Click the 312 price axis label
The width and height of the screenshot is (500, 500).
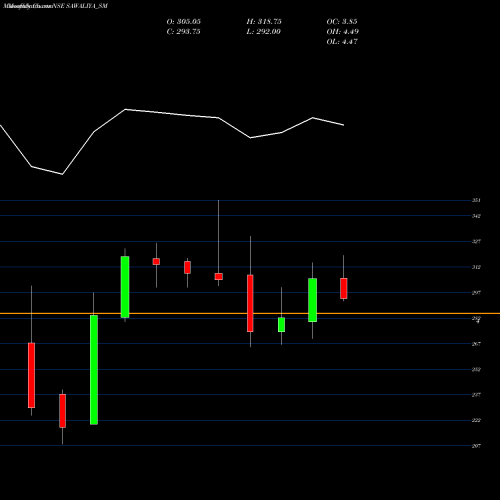pos(476,267)
